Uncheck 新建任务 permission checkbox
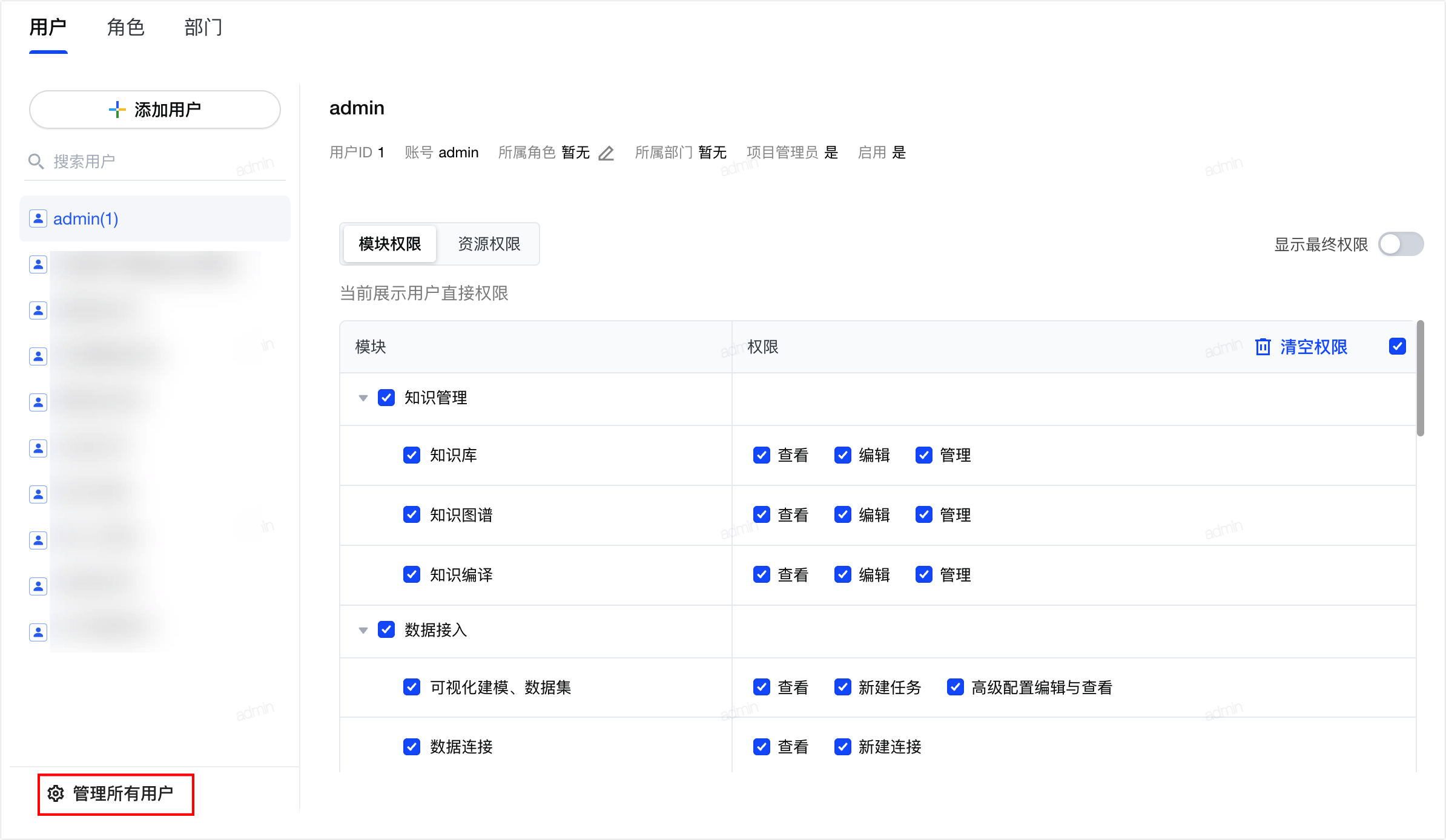1446x840 pixels. (843, 687)
